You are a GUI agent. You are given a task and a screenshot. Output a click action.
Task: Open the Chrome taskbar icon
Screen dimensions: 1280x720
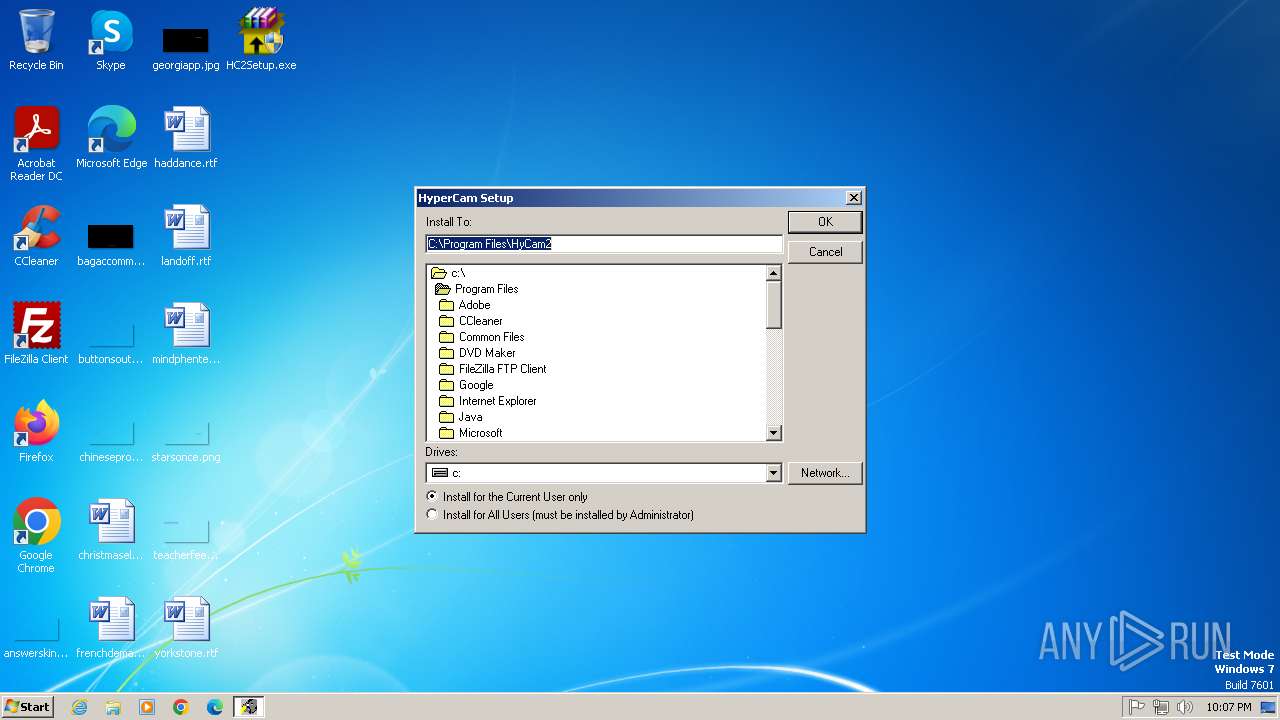coord(181,707)
